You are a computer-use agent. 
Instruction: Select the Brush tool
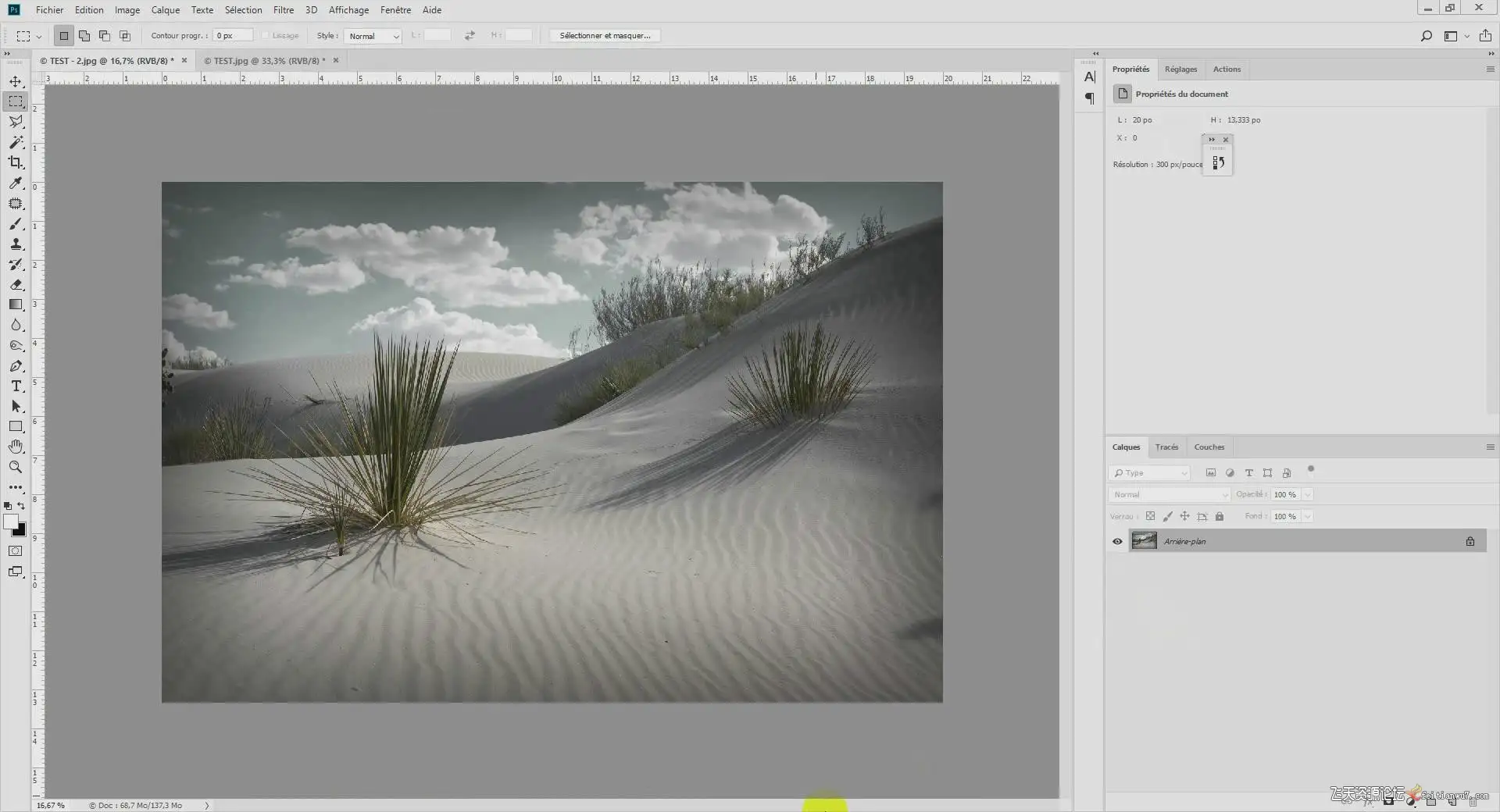click(16, 224)
